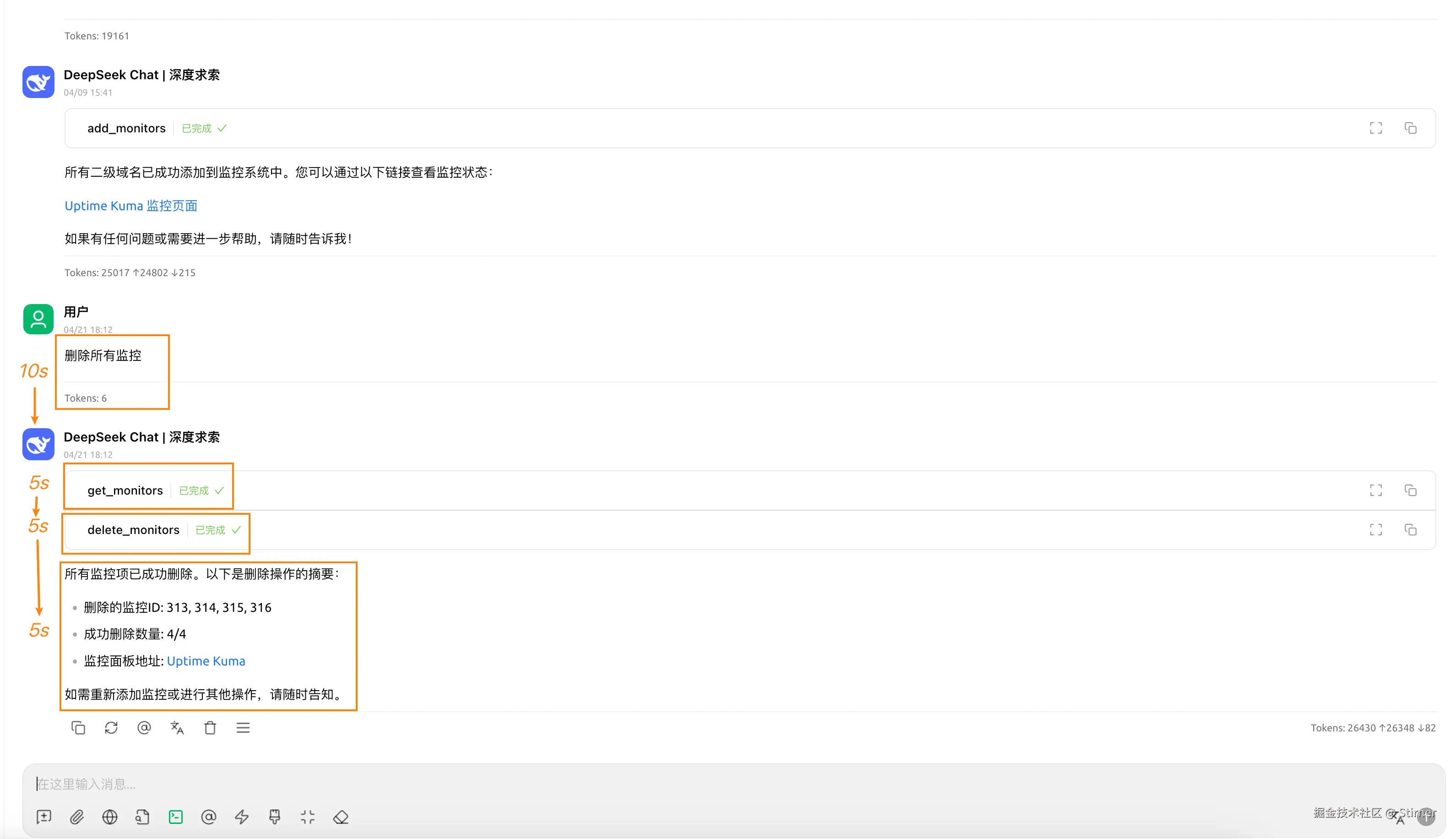Toggle the collapse input box icon
The width and height of the screenshot is (1456, 839).
[x=308, y=817]
